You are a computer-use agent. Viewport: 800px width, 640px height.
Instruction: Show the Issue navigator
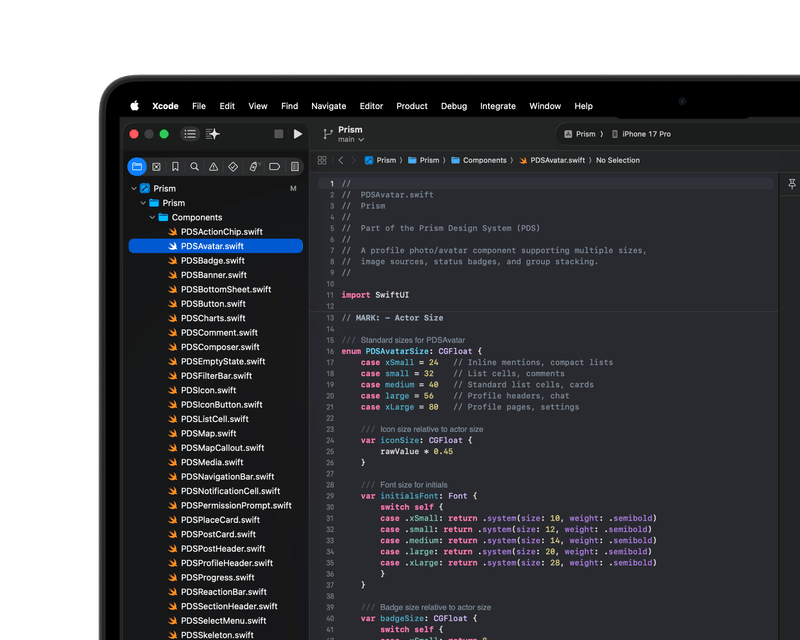[x=213, y=167]
